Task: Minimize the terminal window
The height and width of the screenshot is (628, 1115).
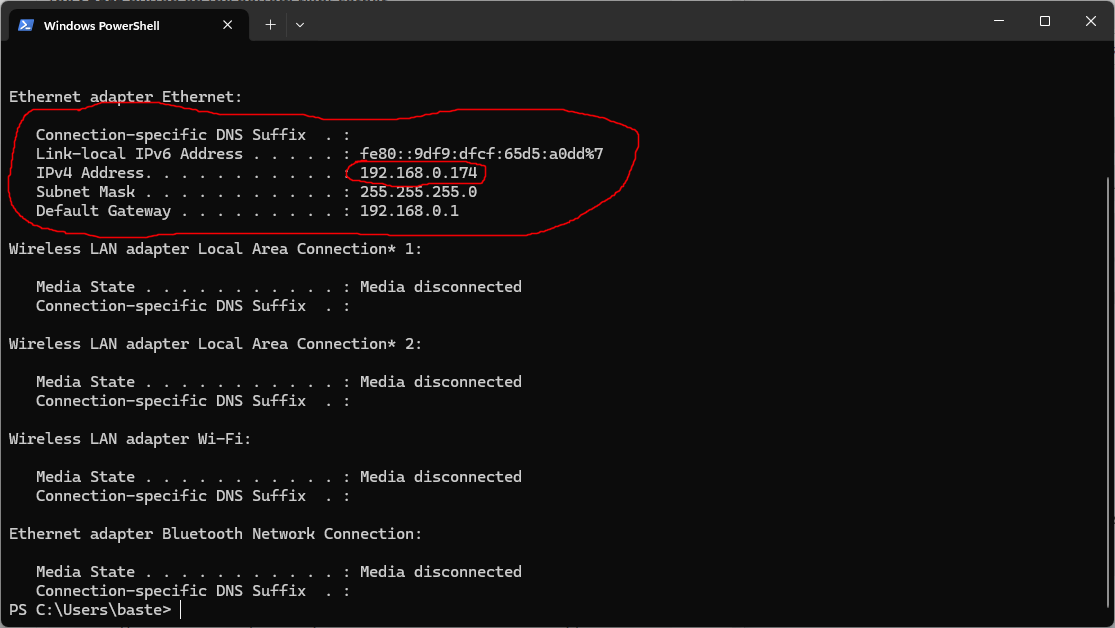Action: (x=997, y=21)
